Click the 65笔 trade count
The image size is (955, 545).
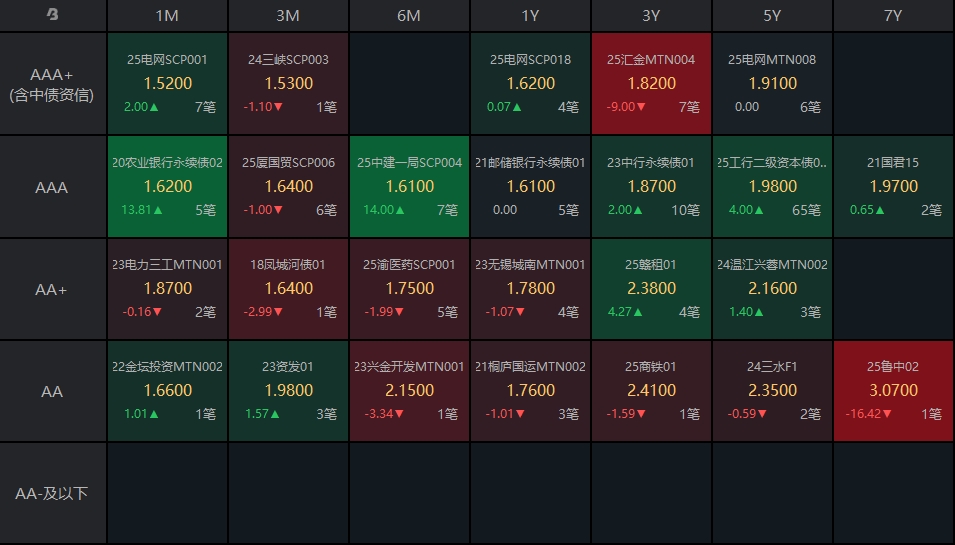pyautogui.click(x=806, y=211)
